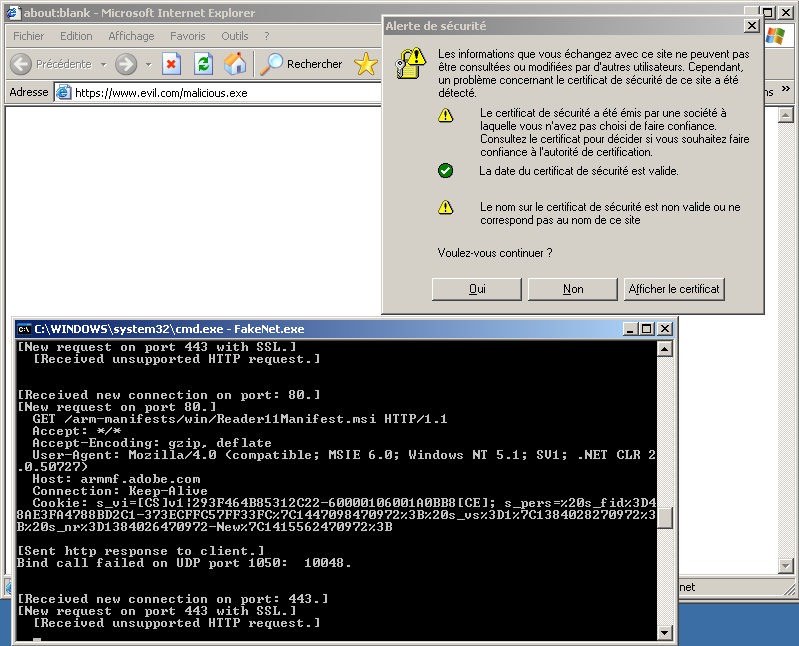Click Afficher le certificat button
The width and height of the screenshot is (799, 646).
[x=673, y=289]
